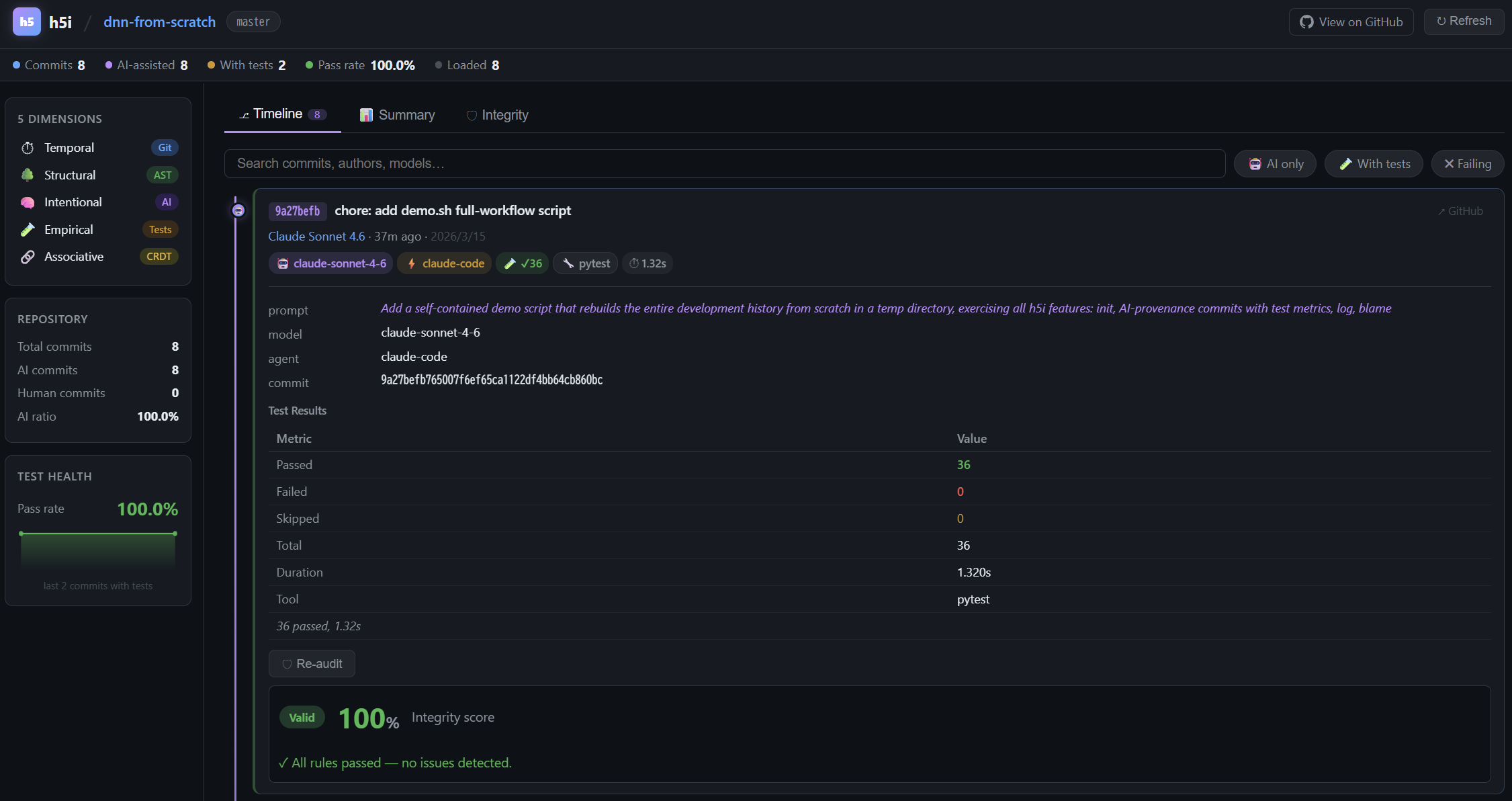Toggle the AI only filter

[1274, 163]
